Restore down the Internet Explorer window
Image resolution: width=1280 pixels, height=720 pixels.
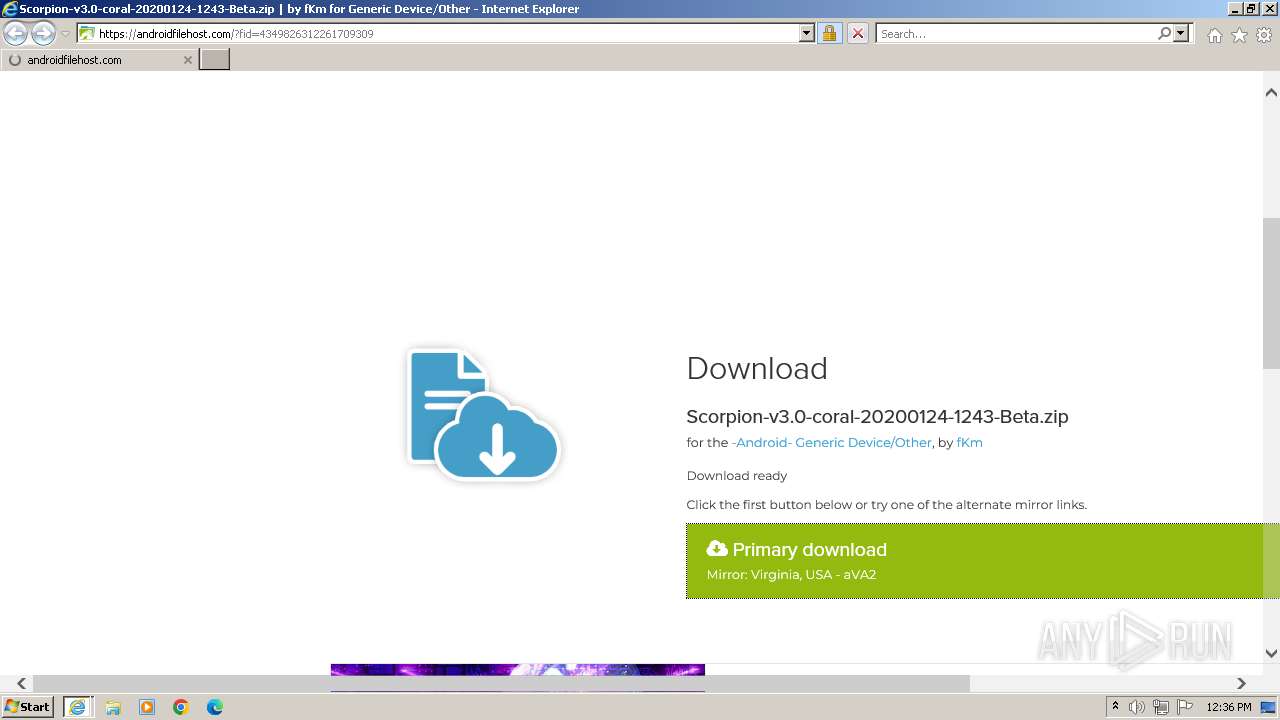click(x=1251, y=9)
